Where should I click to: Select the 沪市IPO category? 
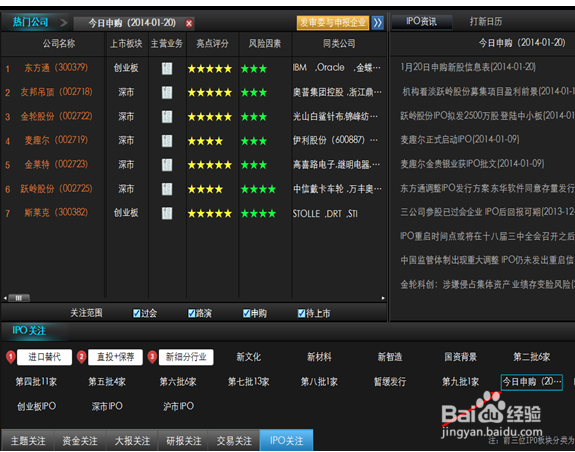pyautogui.click(x=178, y=406)
